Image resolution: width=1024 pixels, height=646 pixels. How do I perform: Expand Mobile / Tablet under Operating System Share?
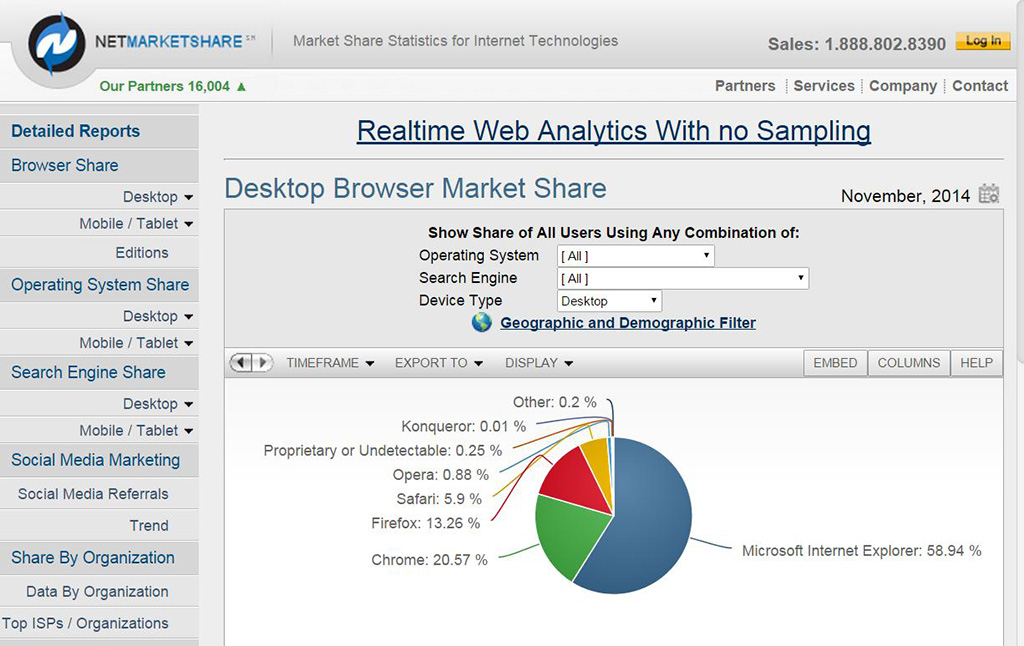136,343
